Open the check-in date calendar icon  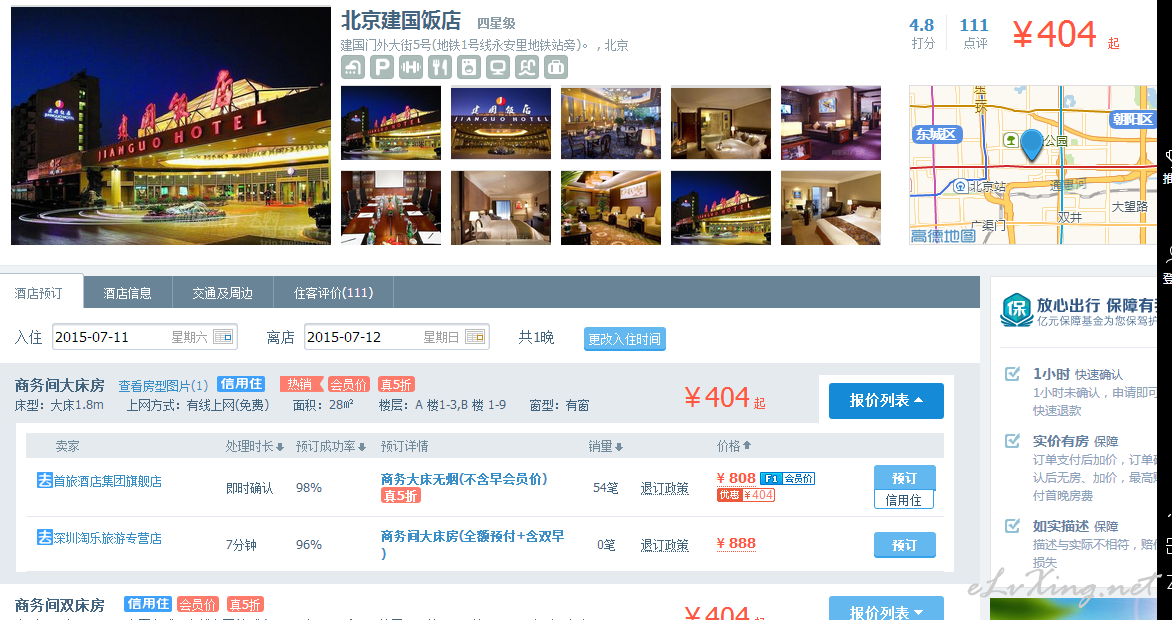click(x=223, y=337)
